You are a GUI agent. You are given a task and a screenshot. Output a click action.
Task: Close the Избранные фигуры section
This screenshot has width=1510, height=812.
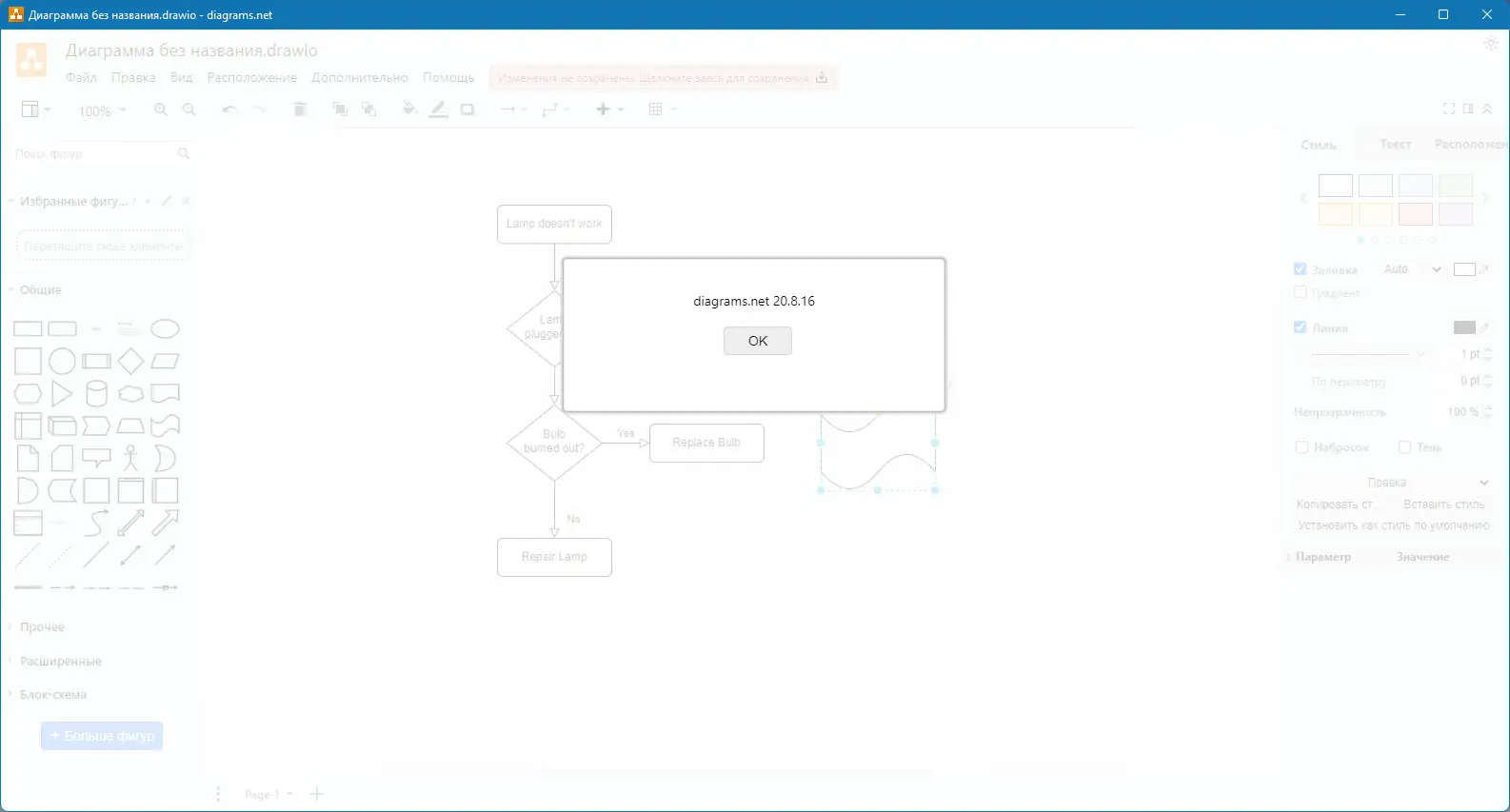[x=186, y=201]
